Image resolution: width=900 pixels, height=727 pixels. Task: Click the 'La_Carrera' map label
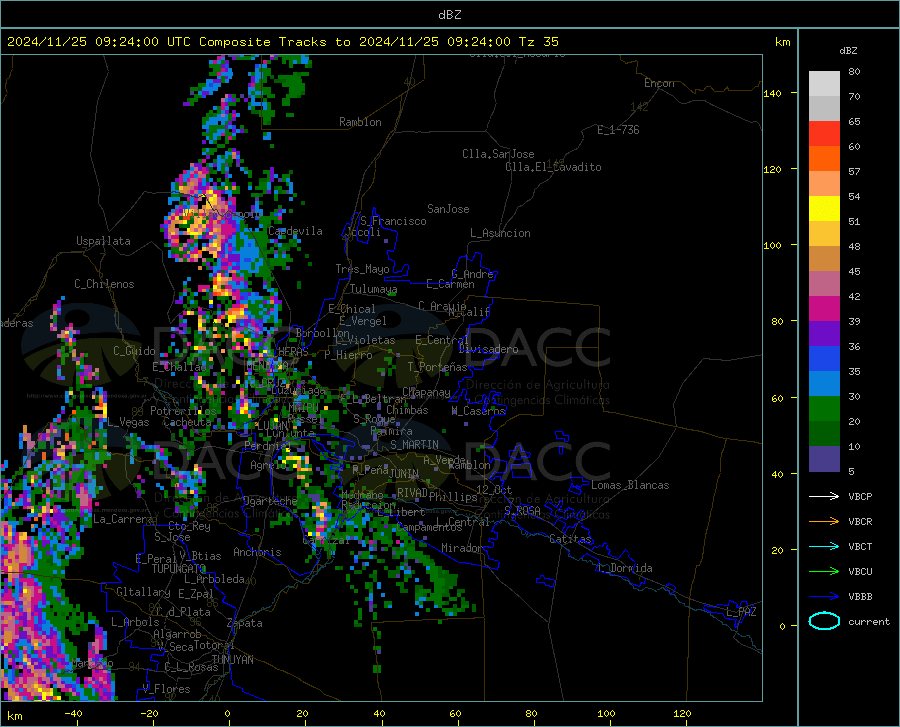[x=123, y=519]
